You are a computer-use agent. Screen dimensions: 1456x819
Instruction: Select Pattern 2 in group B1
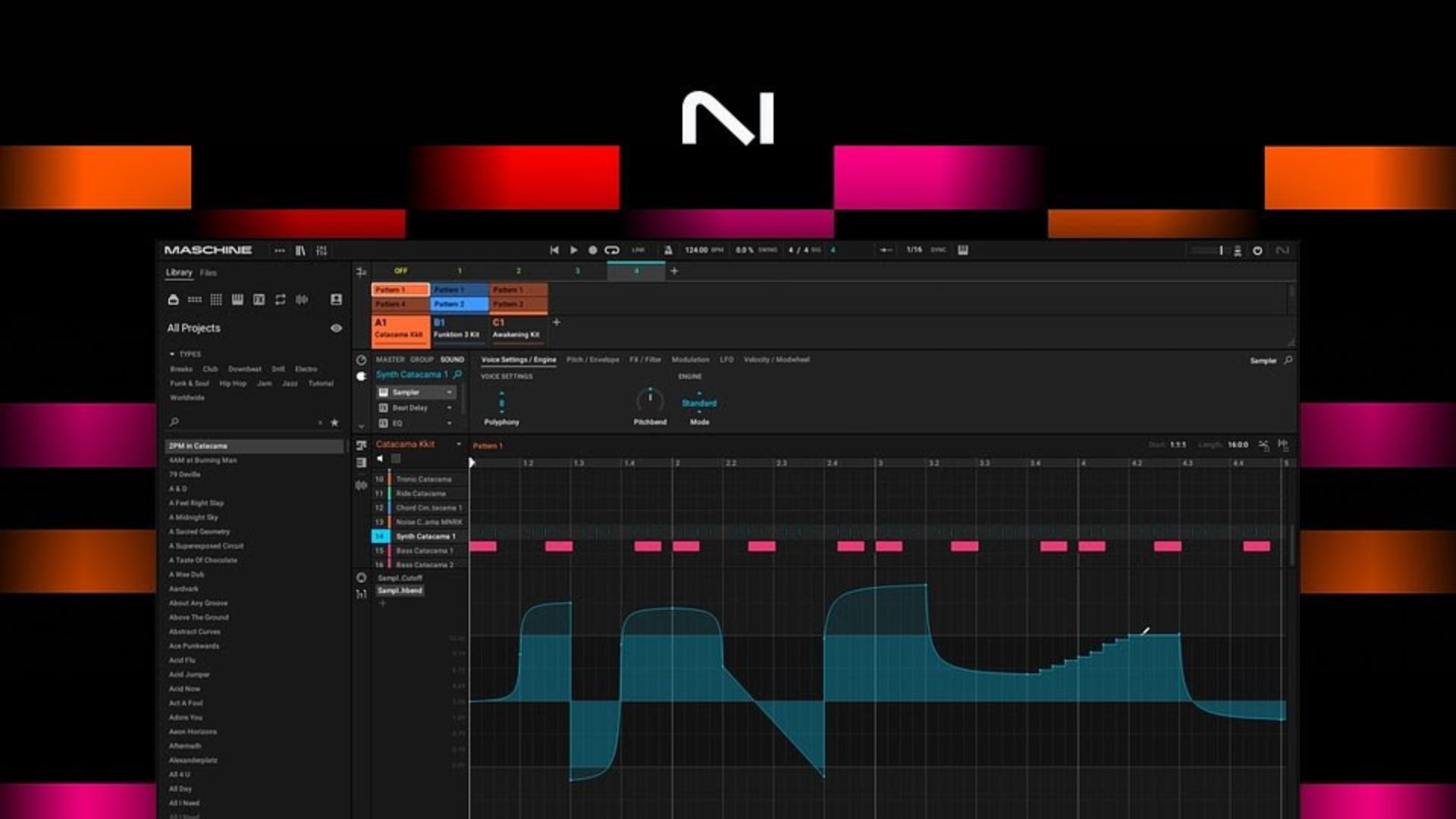coord(460,304)
